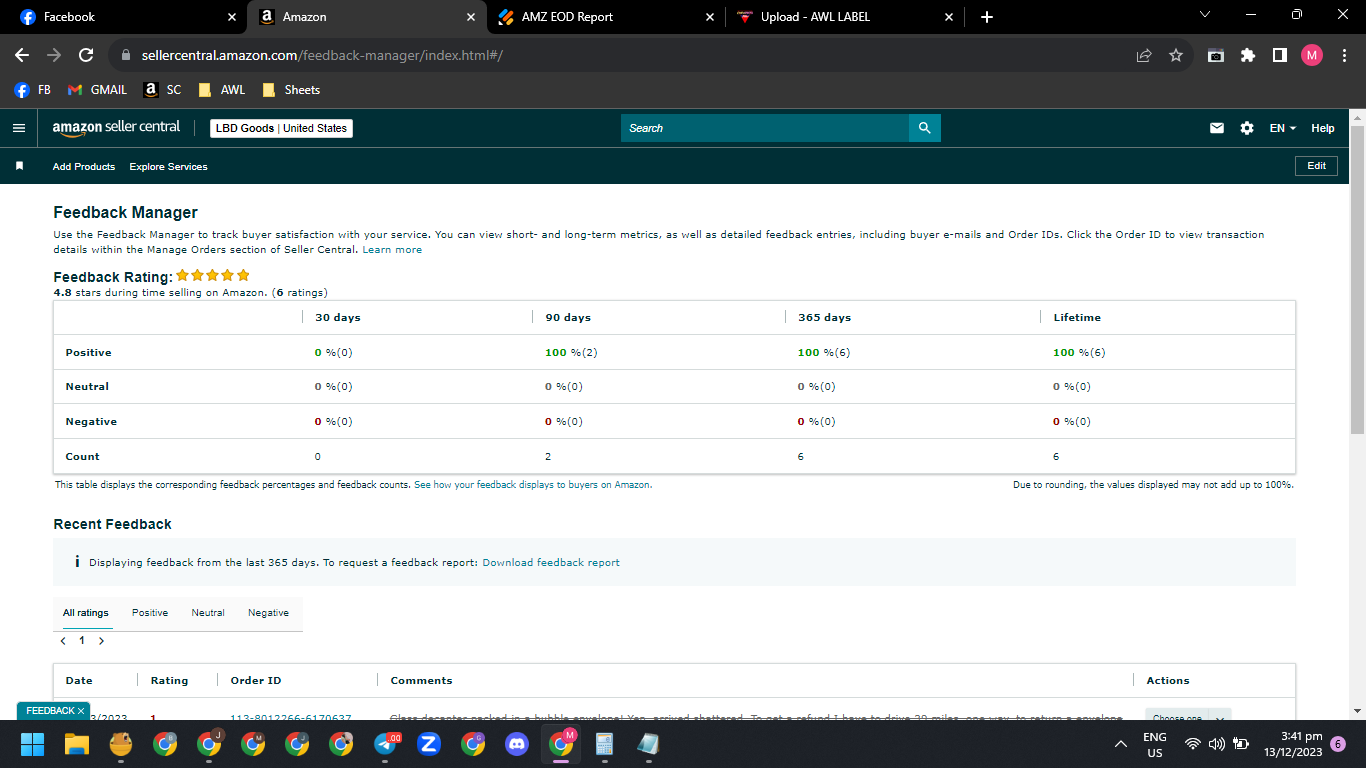Image resolution: width=1366 pixels, height=768 pixels.
Task: Open the LBD Goods United States account switcher
Action: 281,128
